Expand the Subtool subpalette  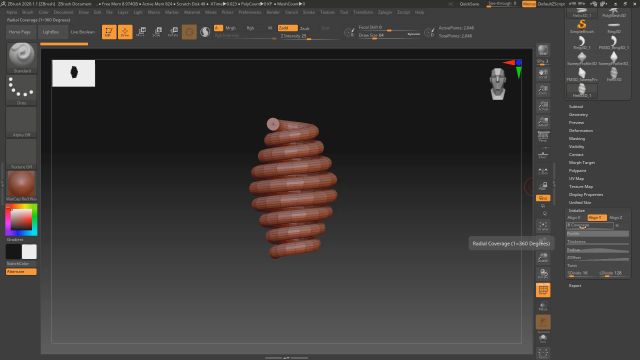pyautogui.click(x=576, y=107)
